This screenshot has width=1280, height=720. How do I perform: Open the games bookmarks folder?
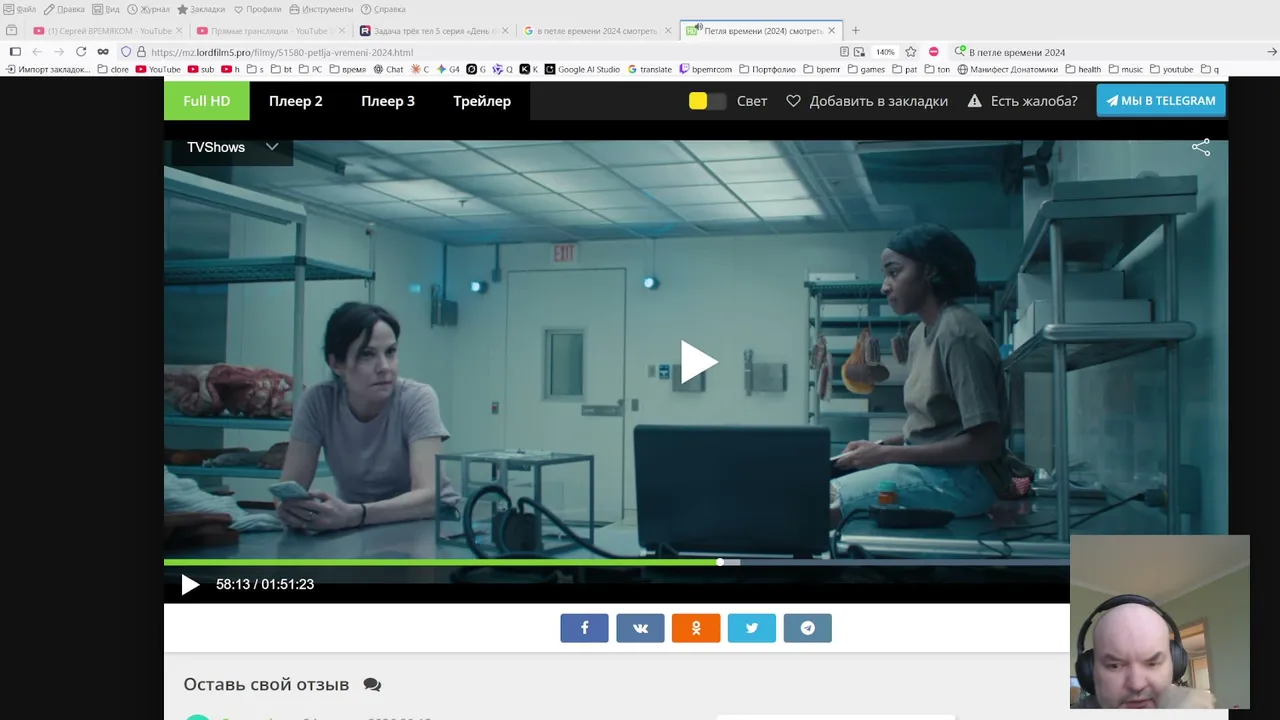click(866, 70)
